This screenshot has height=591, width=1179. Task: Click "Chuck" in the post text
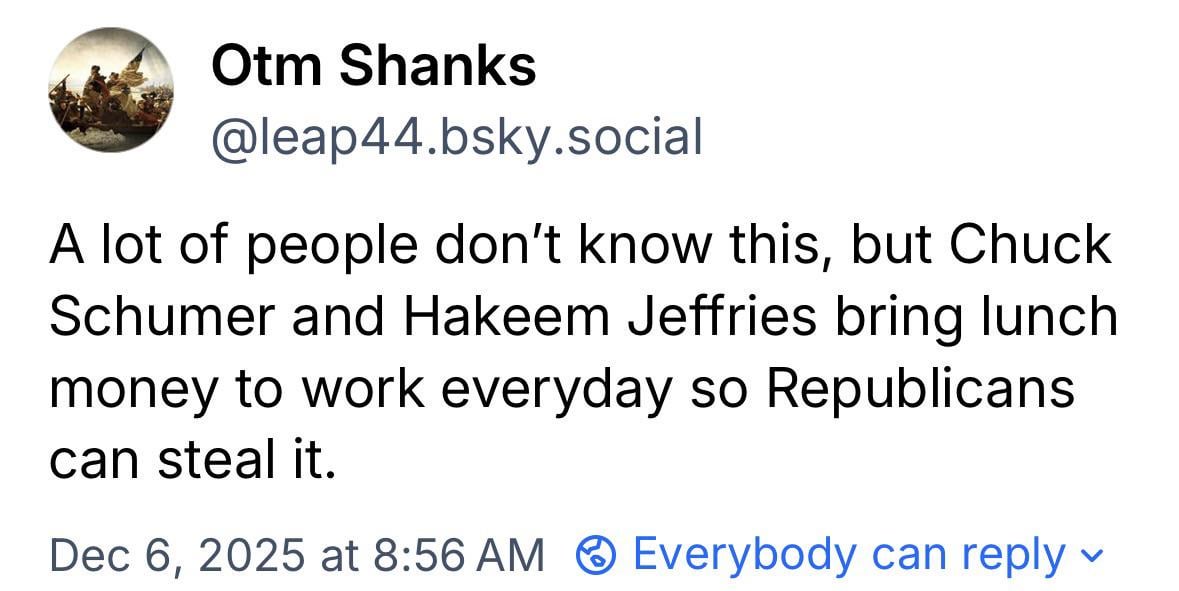coord(1030,246)
